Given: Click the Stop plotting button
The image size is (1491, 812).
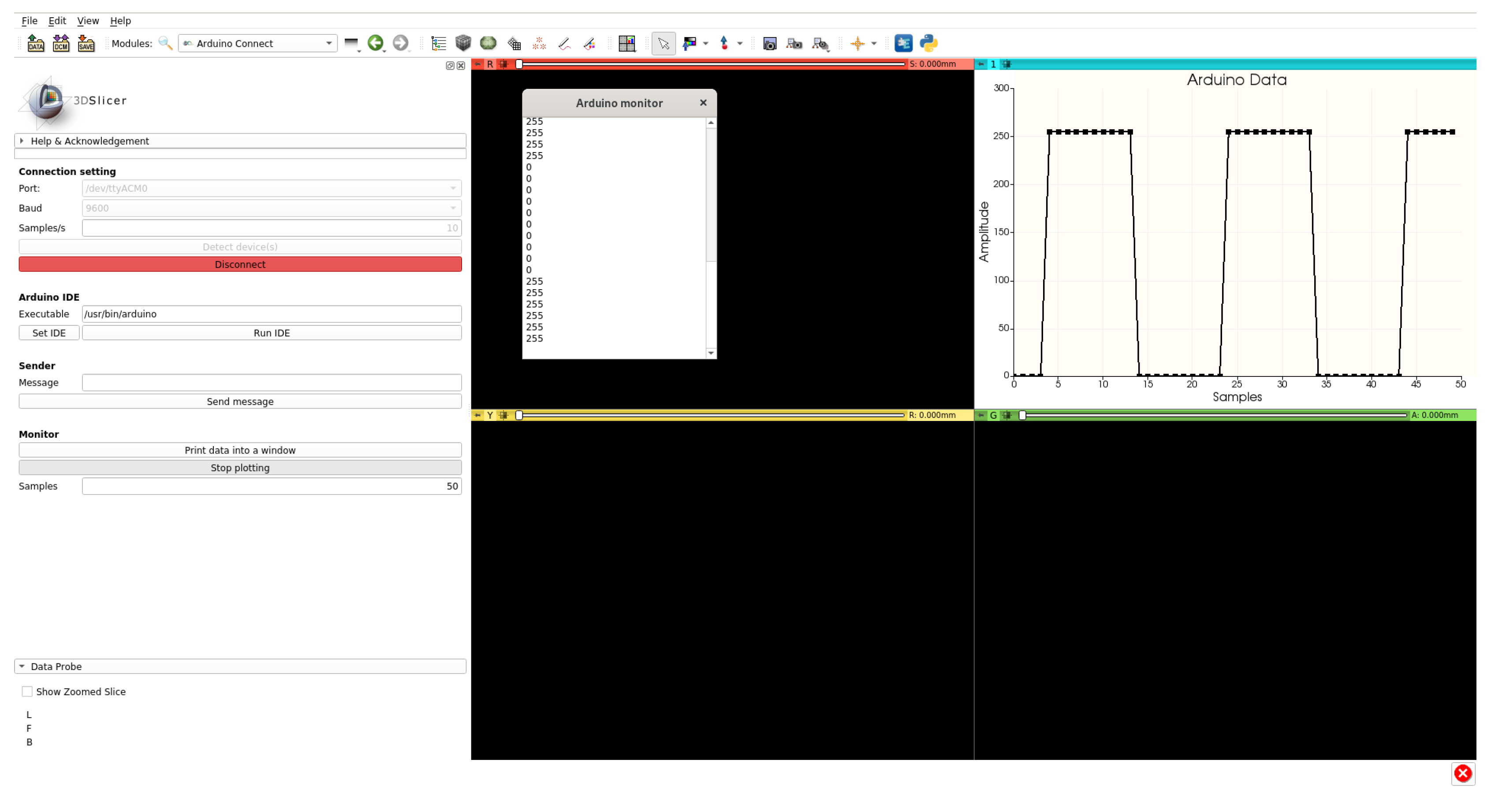Looking at the screenshot, I should click(x=240, y=468).
